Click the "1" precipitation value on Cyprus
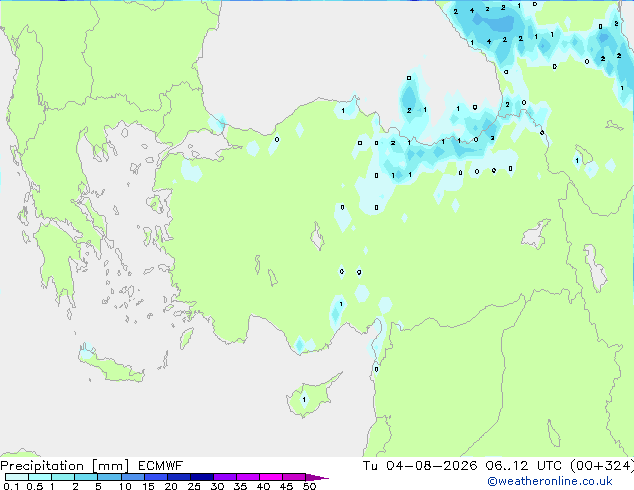634x490 pixels. (304, 399)
